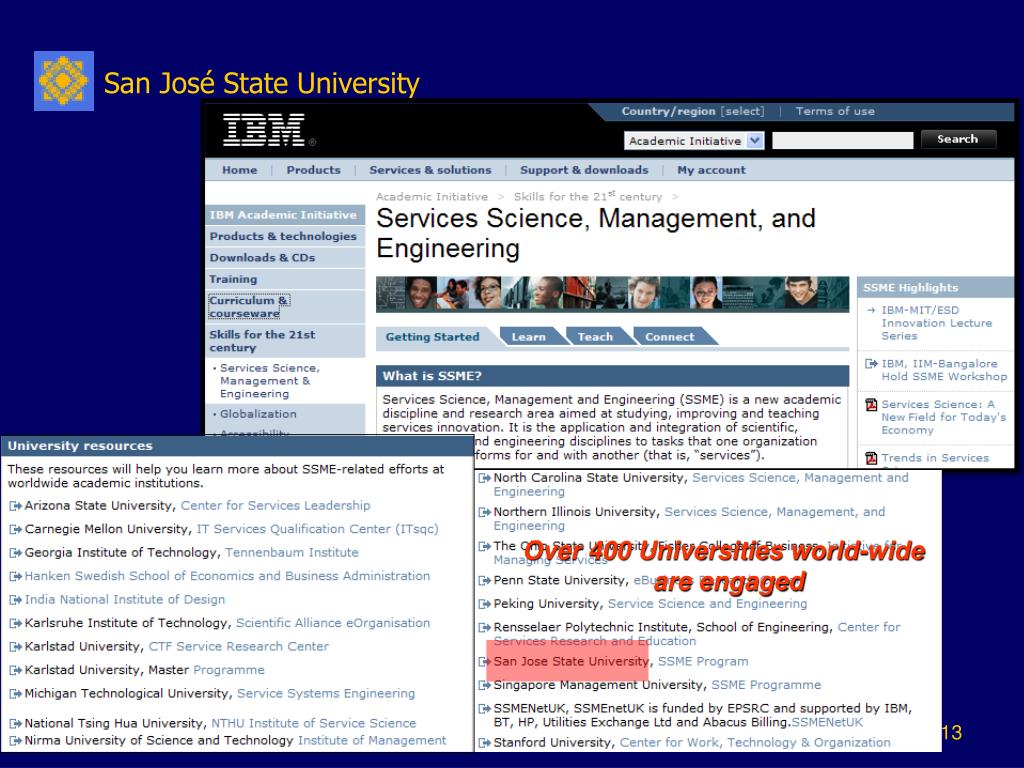
Task: Select Globalization sidebar sub-item
Action: coord(258,414)
